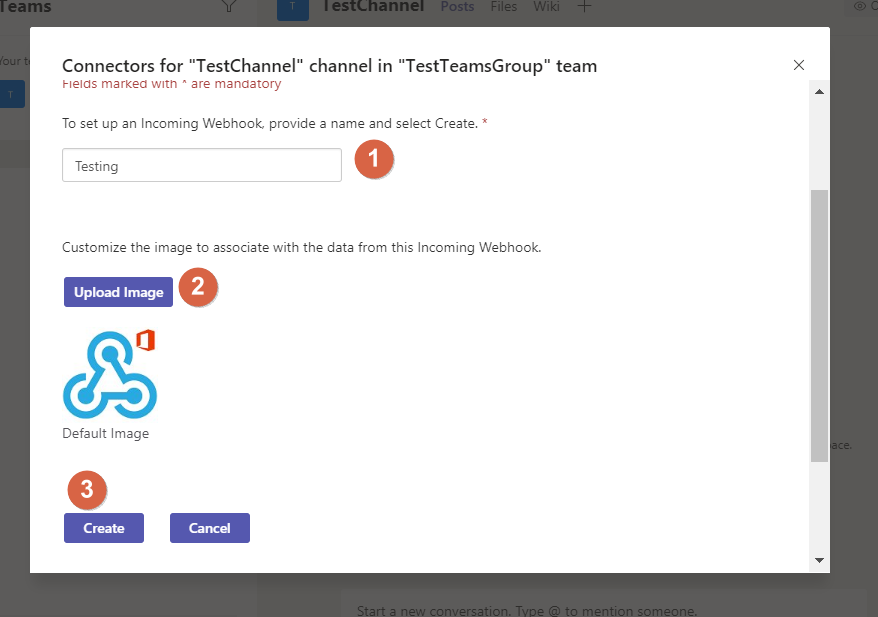Cancel the webhook setup
Screen dimensions: 878x617
(x=209, y=528)
